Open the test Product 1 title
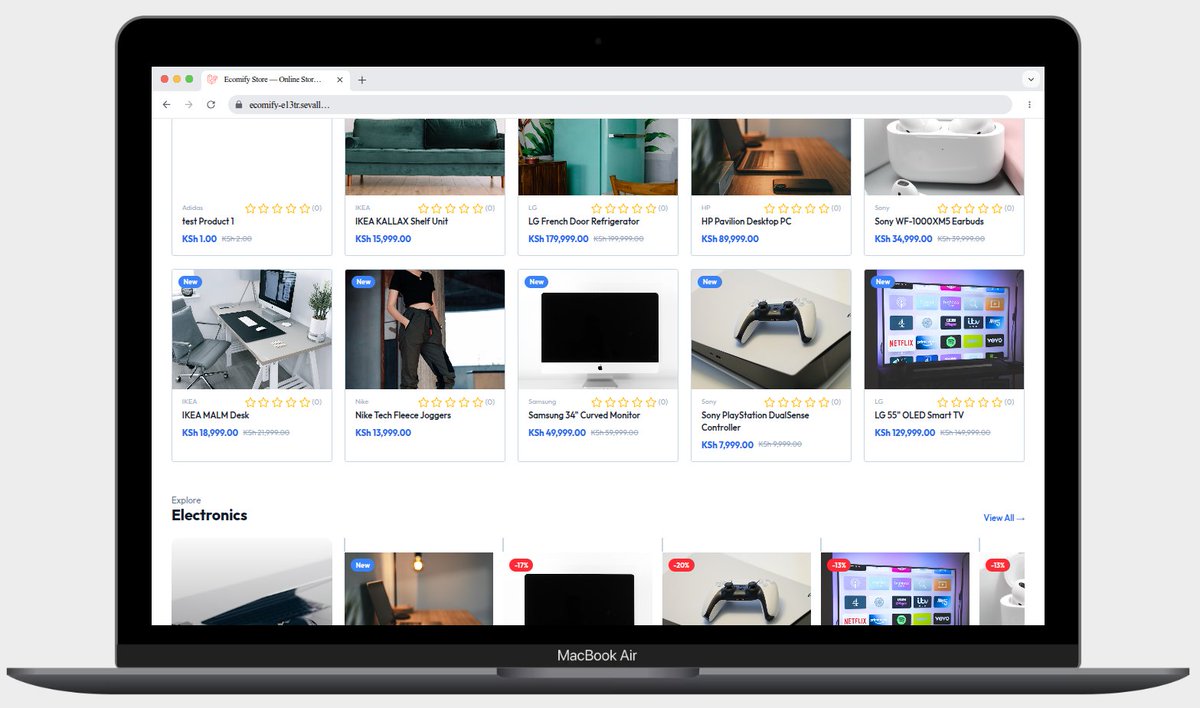Image resolution: width=1200 pixels, height=708 pixels. click(x=208, y=221)
